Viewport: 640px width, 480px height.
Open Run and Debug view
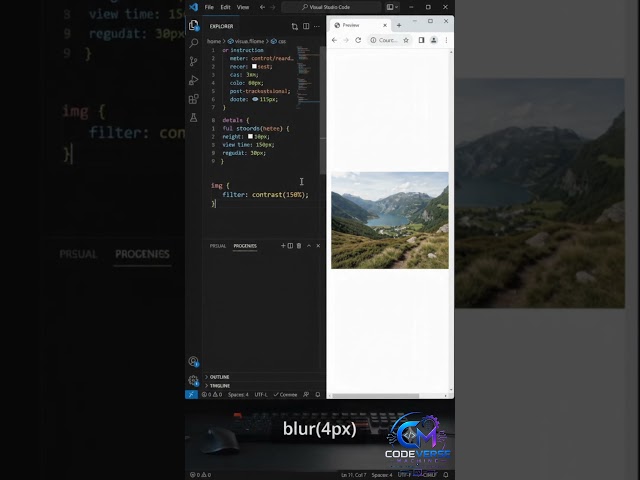[x=193, y=80]
